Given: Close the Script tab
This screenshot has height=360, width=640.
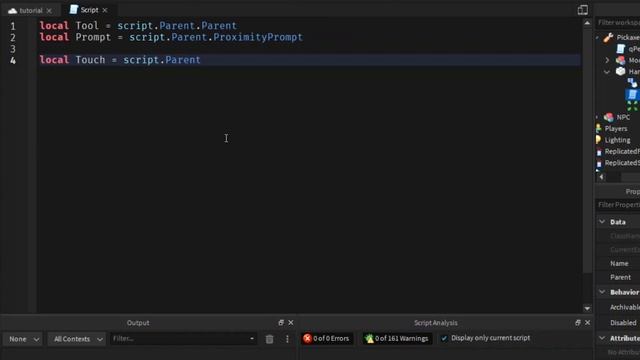Looking at the screenshot, I should pyautogui.click(x=105, y=10).
